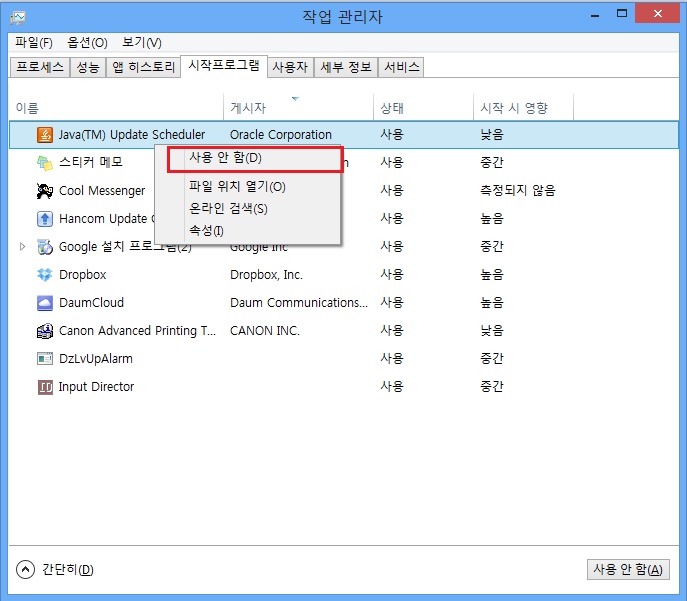Switch to the 프로세스 tab
This screenshot has height=601, width=687.
[40, 67]
